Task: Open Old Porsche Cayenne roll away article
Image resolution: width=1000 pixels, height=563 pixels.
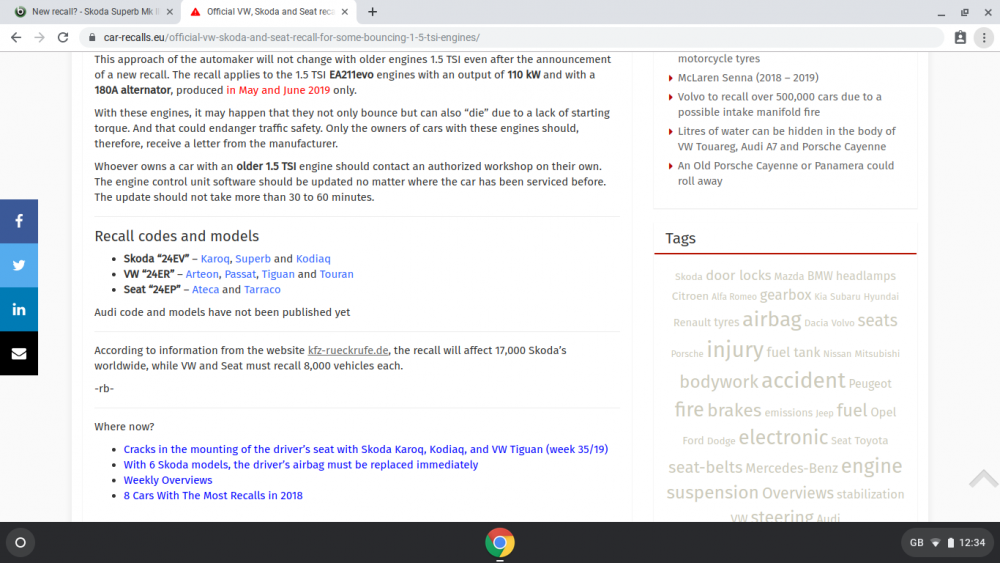Action: click(786, 173)
